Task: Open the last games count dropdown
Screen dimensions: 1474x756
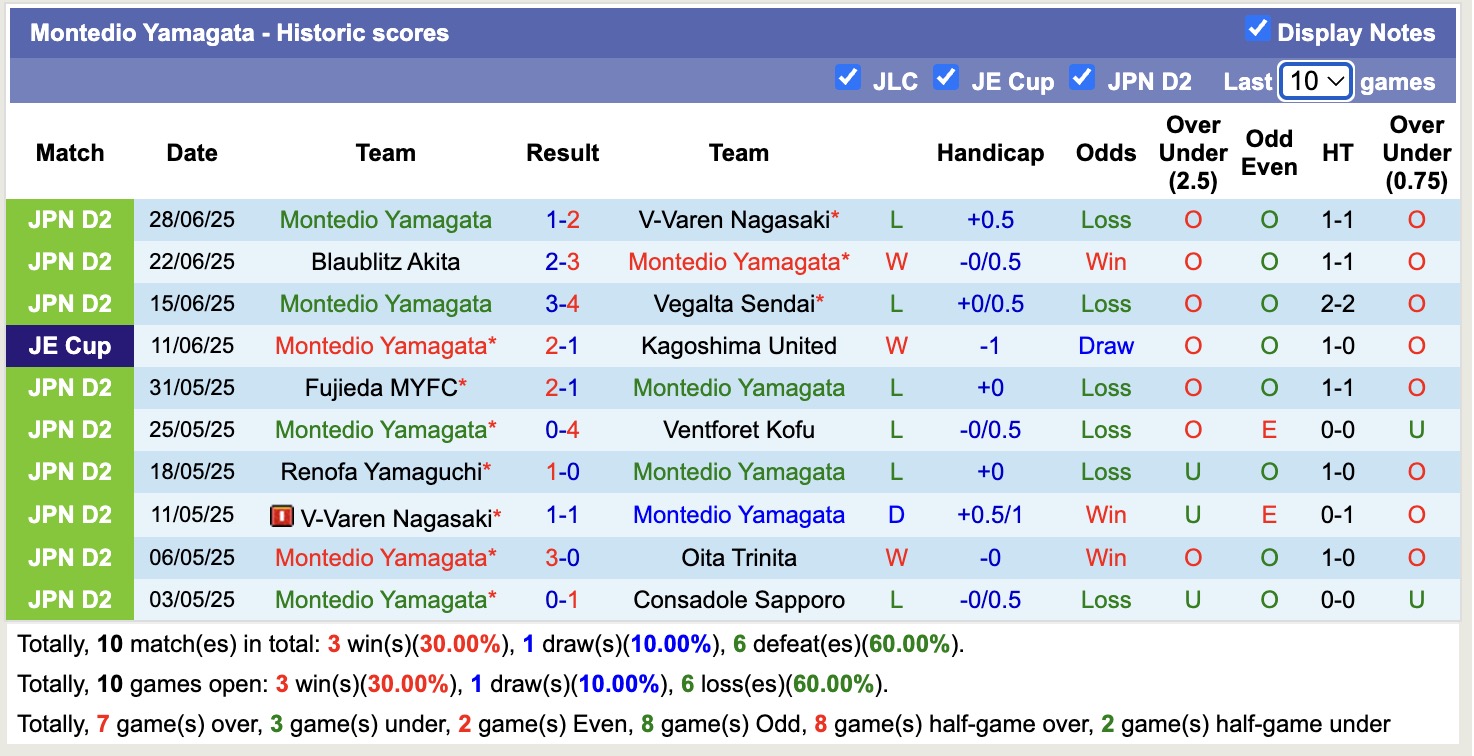Action: (x=1315, y=81)
